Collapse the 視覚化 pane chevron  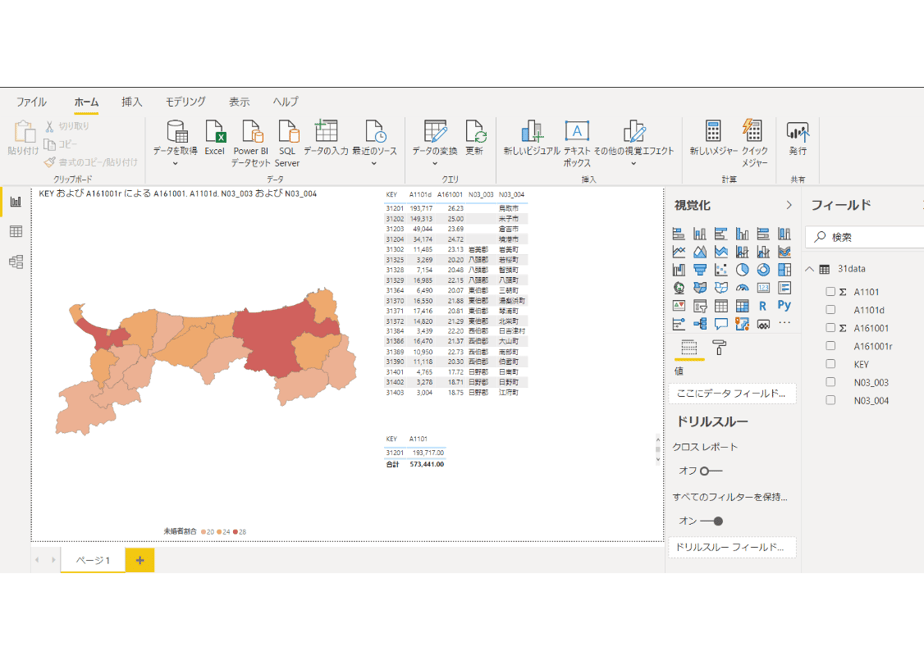coord(789,205)
